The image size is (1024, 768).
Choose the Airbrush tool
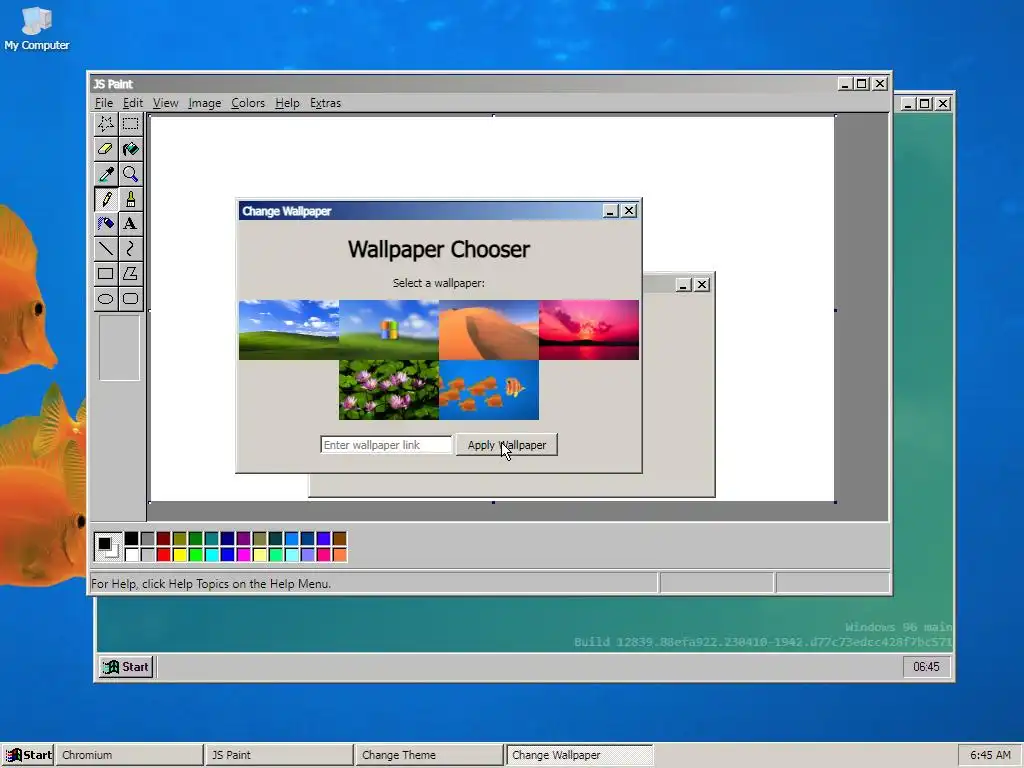(x=106, y=223)
